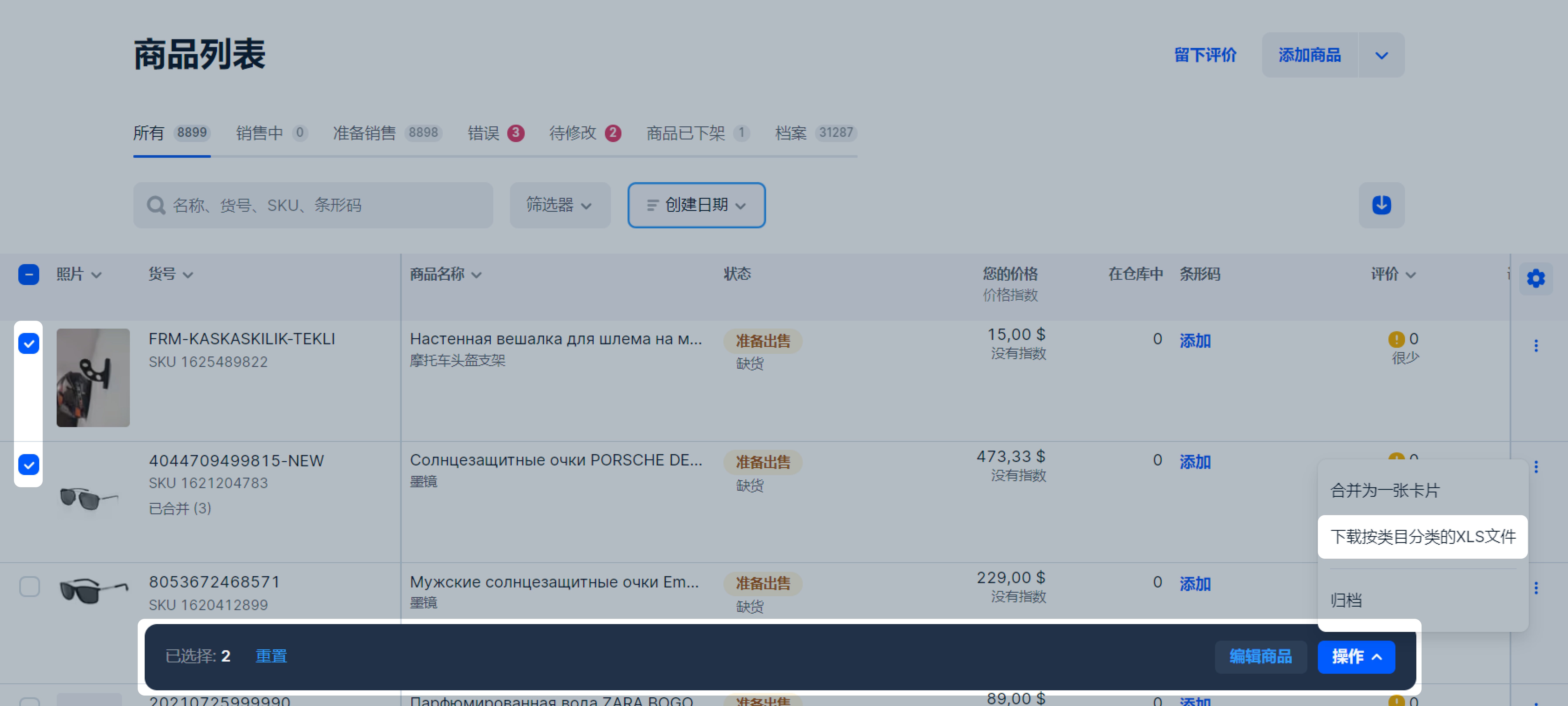Choose 下载按类目分类的XLS文件 menu item
Viewport: 1568px width, 706px height.
click(1422, 537)
